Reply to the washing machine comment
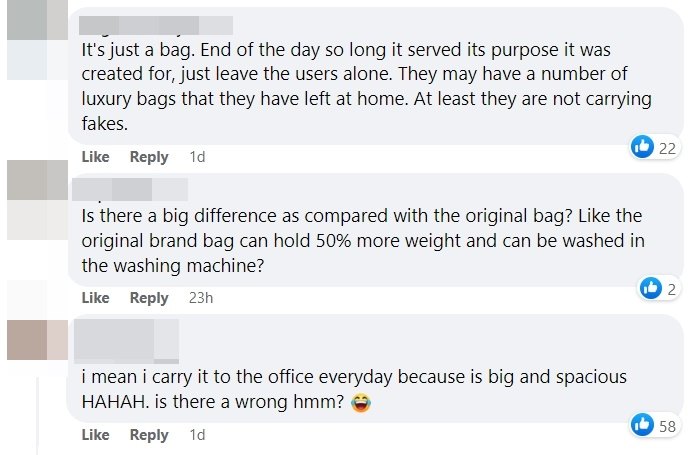Screen dimensions: 700x455 [149, 297]
